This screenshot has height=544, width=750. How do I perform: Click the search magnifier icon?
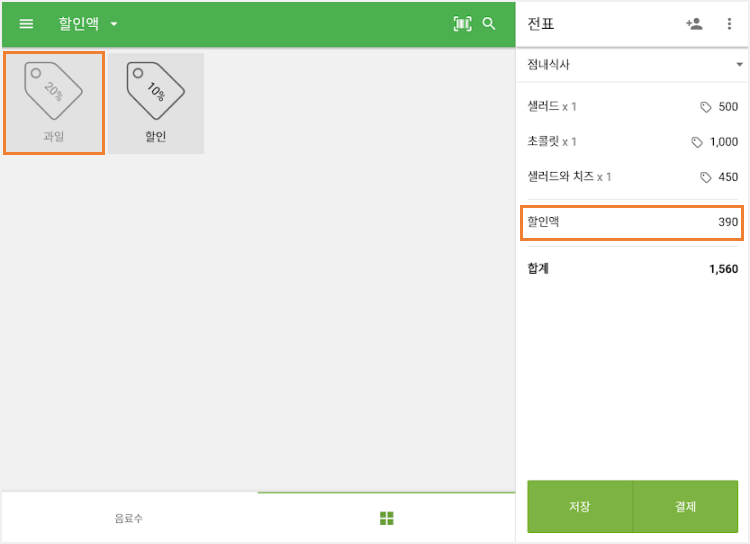pos(489,24)
